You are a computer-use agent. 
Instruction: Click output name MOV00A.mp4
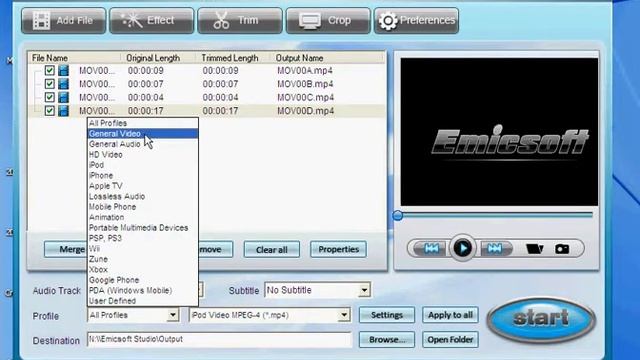tap(305, 71)
